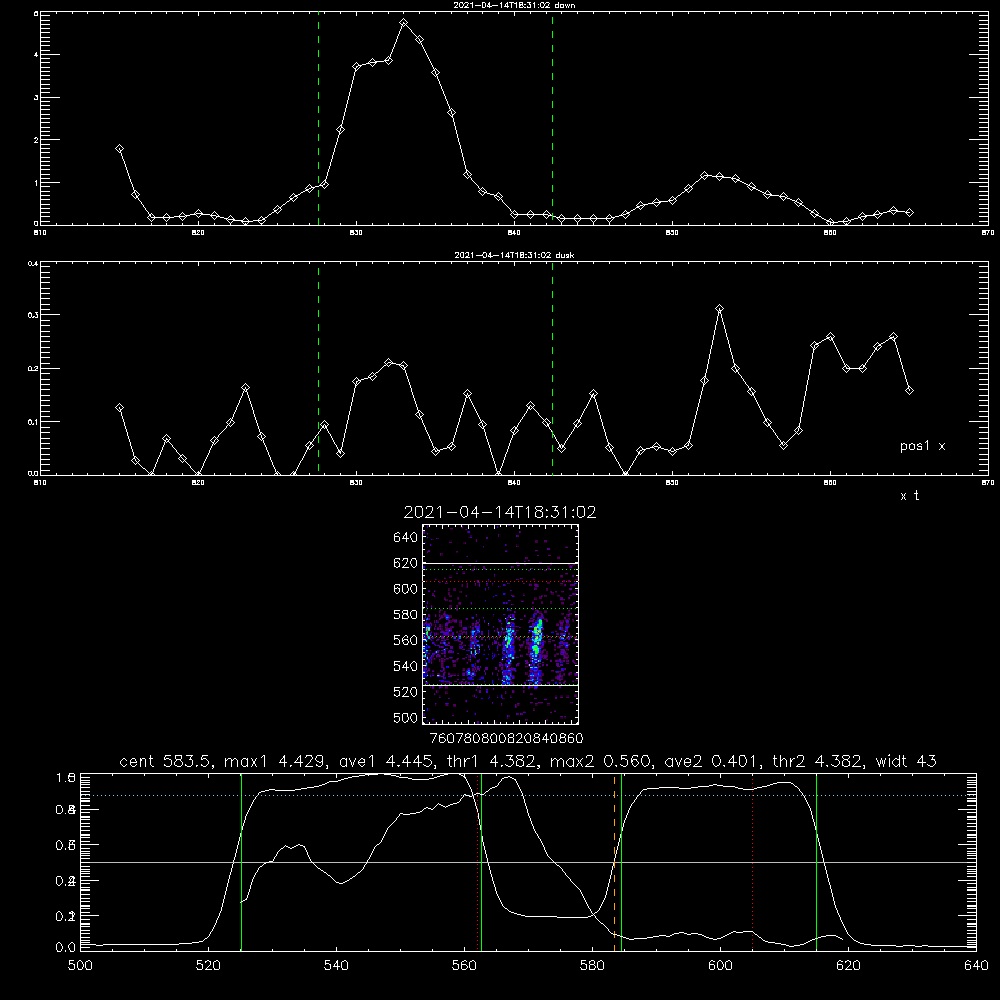Viewport: 1000px width, 1000px height.
Task: Click the 580 label on spectrogram y-axis
Action: (x=406, y=615)
